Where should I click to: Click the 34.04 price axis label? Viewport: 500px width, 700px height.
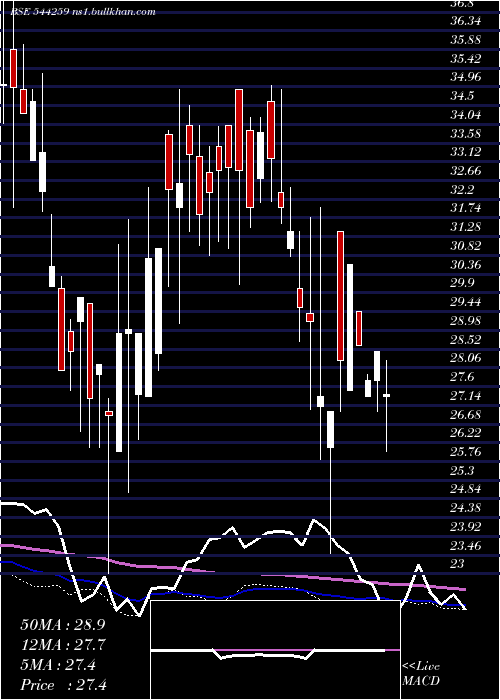tap(466, 115)
